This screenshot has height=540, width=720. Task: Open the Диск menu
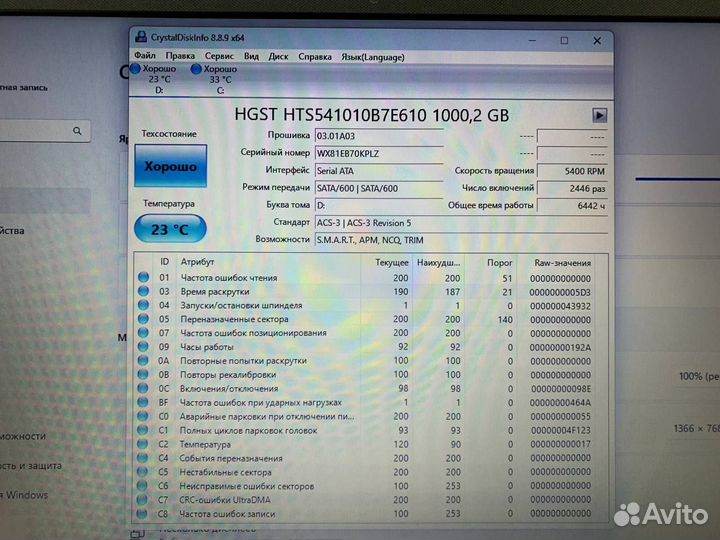[278, 56]
